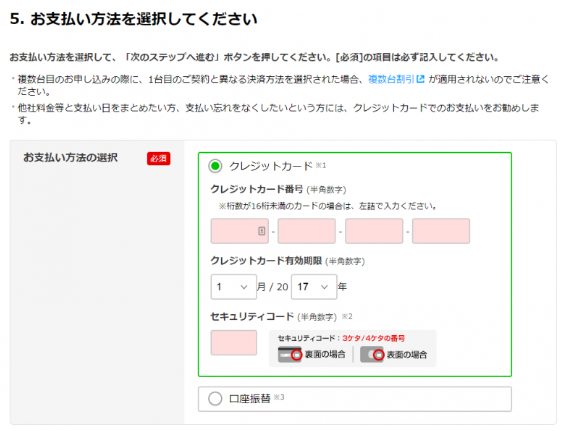Focus the third credit card number field
Viewport: 563px width, 431px height.
pos(374,231)
